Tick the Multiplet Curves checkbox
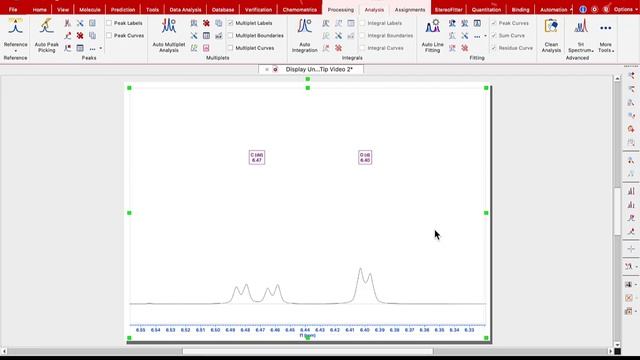The image size is (640, 360). [231, 48]
